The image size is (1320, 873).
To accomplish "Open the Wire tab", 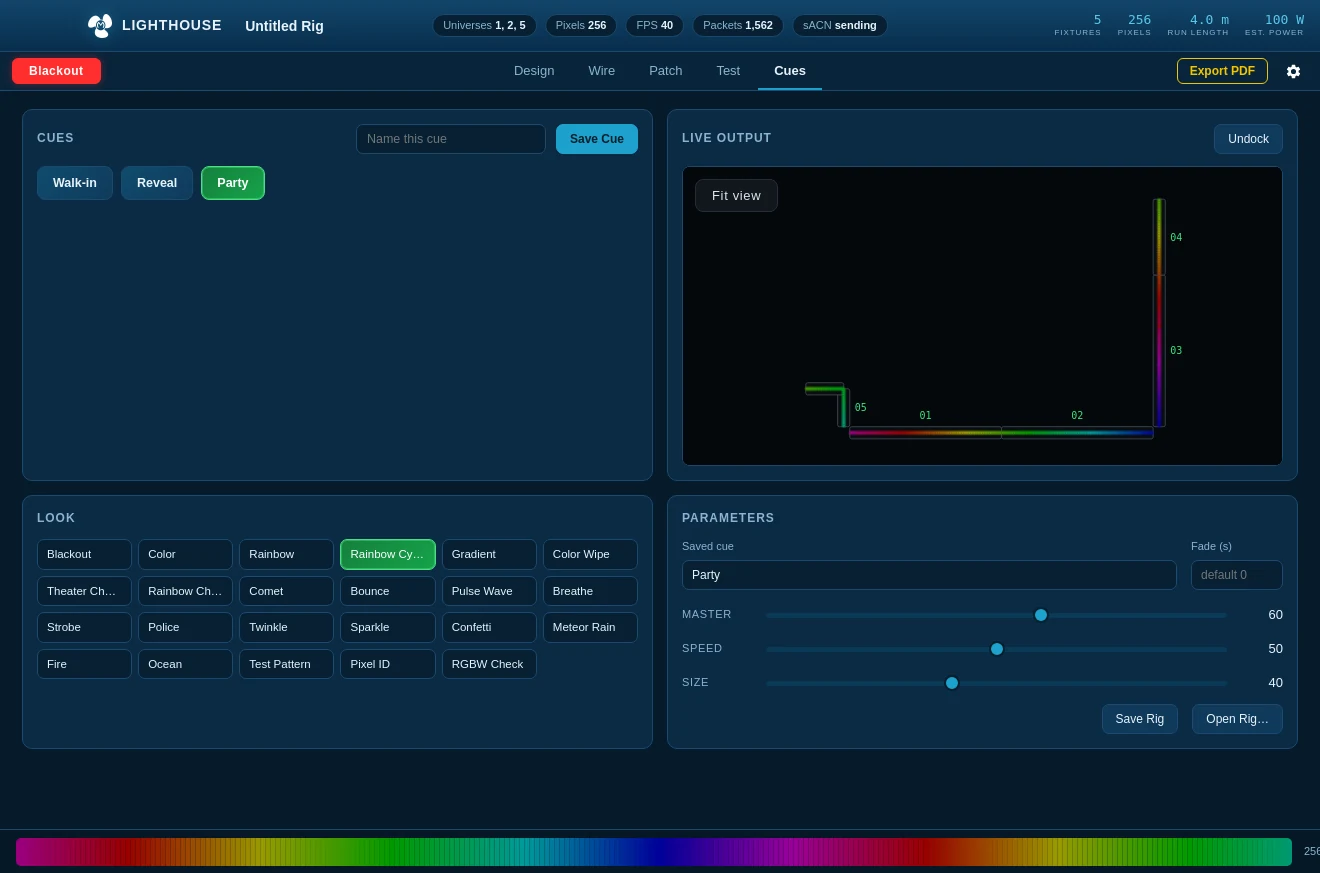I will (x=602, y=71).
